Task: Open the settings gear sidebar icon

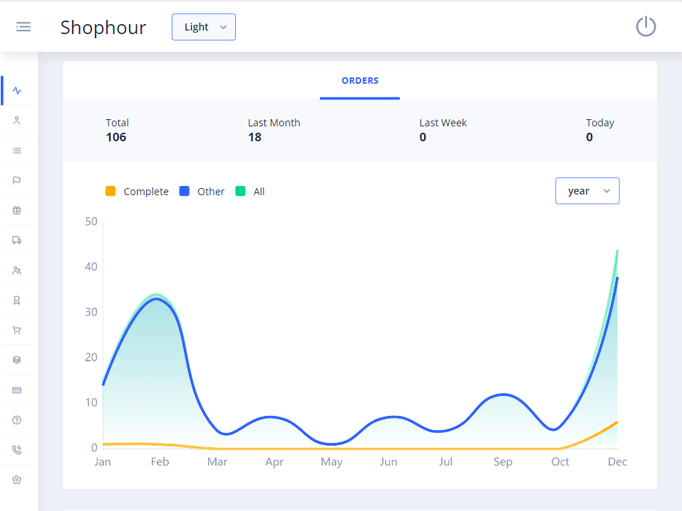Action: pos(17,480)
